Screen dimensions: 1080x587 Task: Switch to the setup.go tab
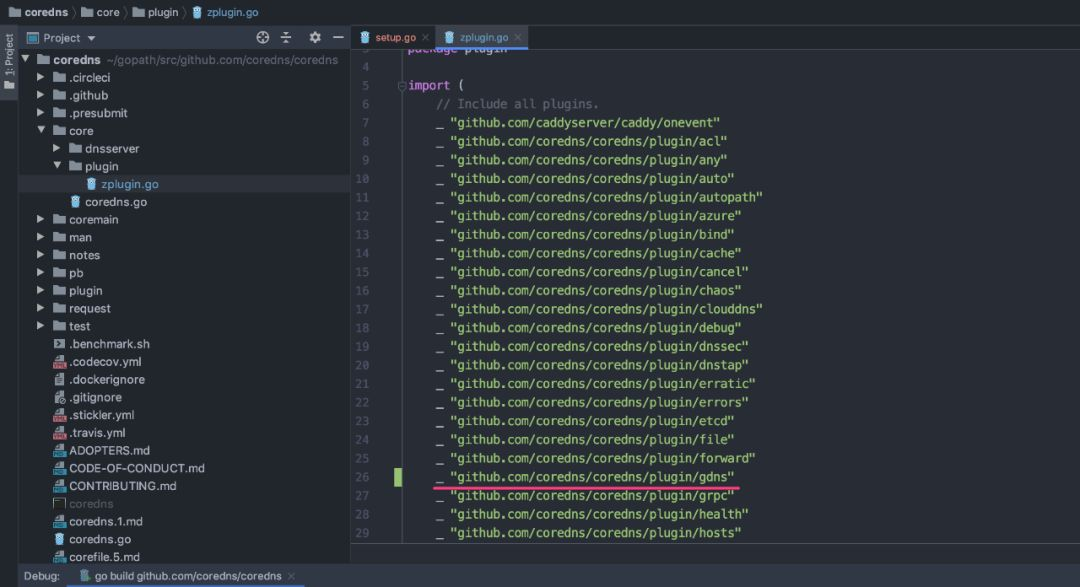[394, 38]
